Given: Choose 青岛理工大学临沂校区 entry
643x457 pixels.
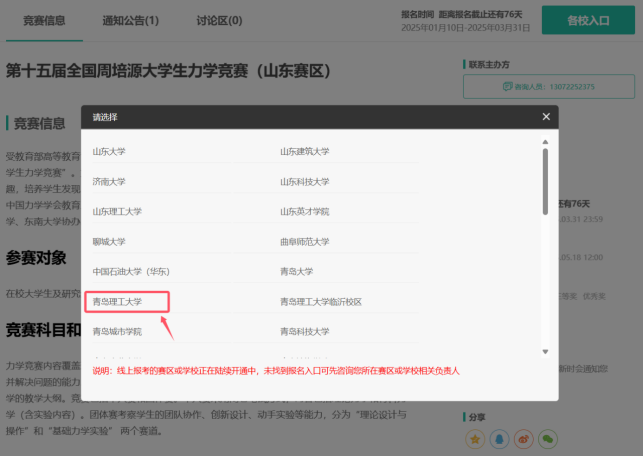Looking at the screenshot, I should coord(321,302).
